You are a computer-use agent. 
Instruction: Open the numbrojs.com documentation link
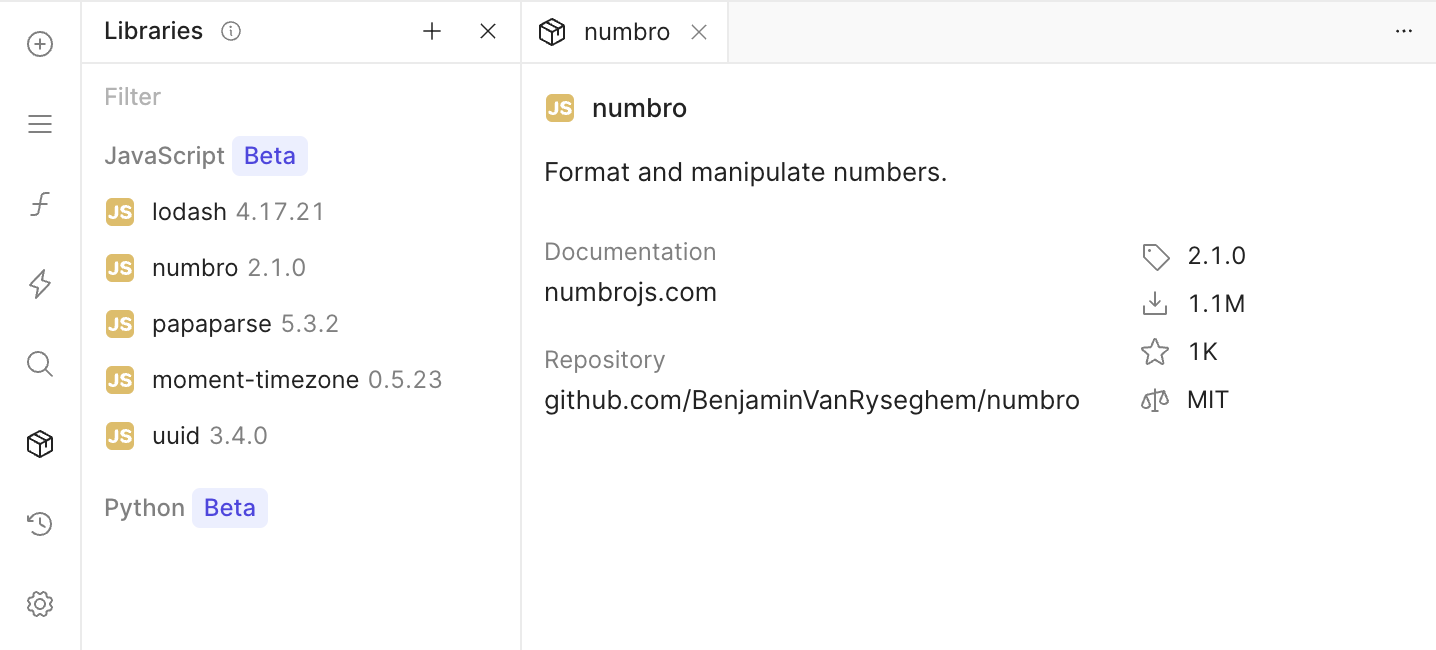click(631, 293)
